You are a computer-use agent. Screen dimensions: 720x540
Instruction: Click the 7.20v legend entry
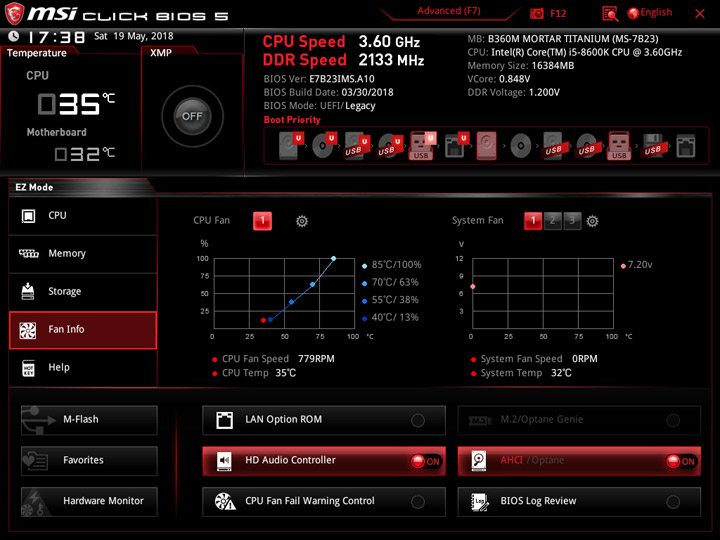click(636, 265)
